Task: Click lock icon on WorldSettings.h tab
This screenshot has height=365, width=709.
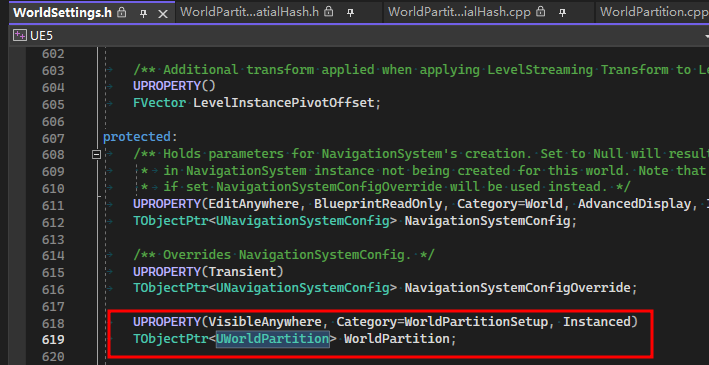Action: click(122, 13)
